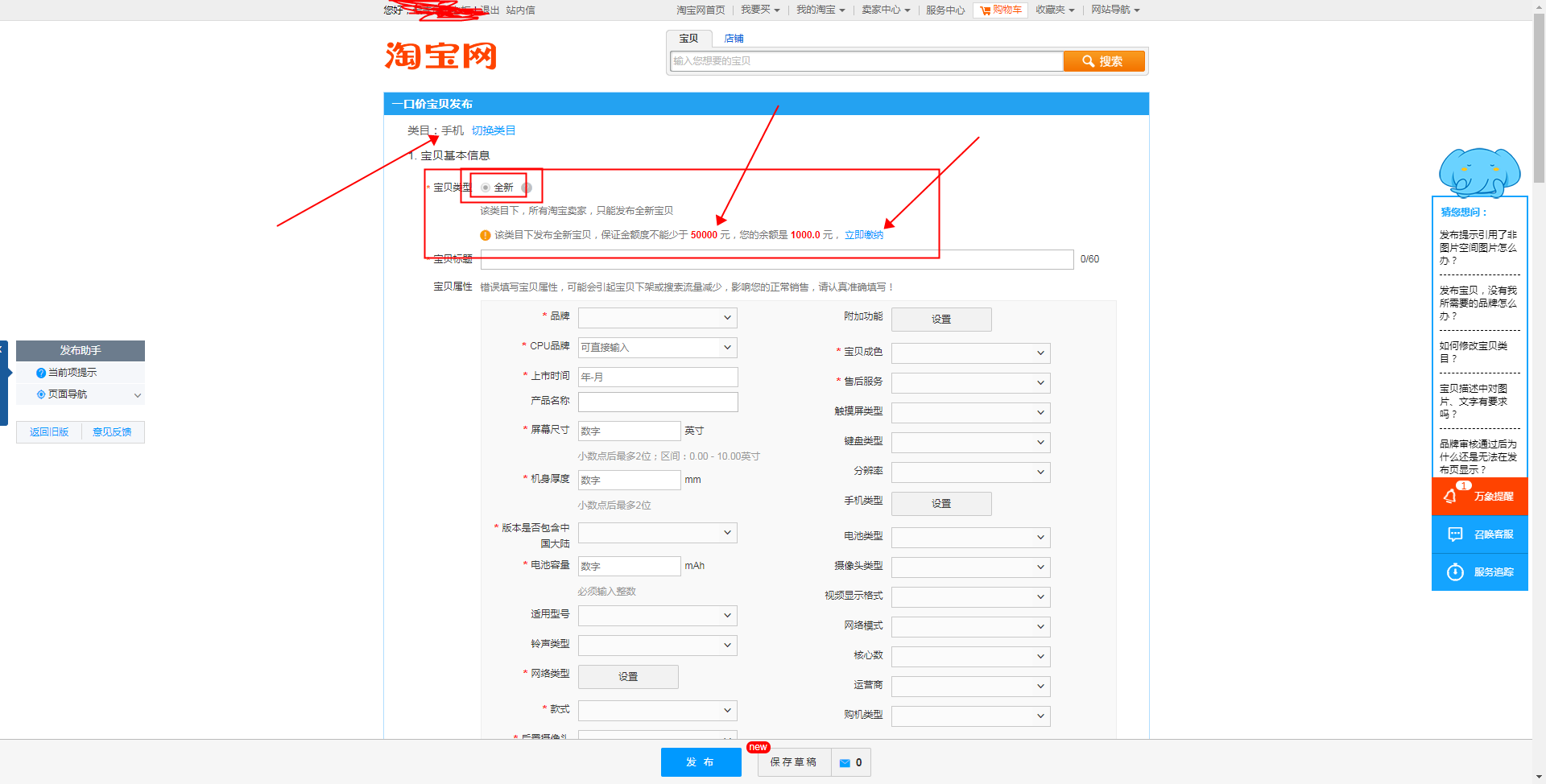Click the 上市时间 年-月 field
The height and width of the screenshot is (784, 1546).
tap(658, 378)
